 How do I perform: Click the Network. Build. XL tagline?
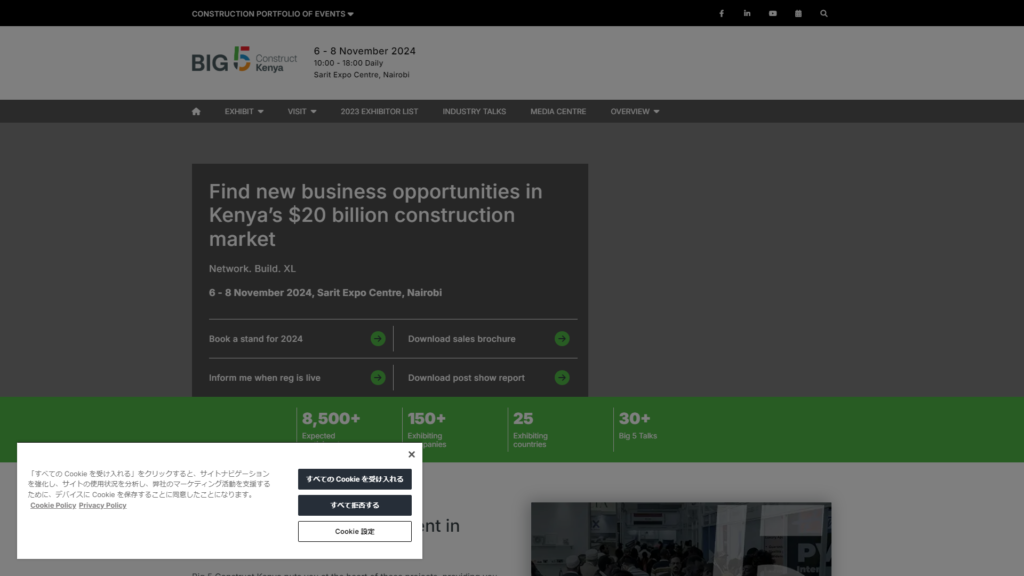pyautogui.click(x=252, y=268)
